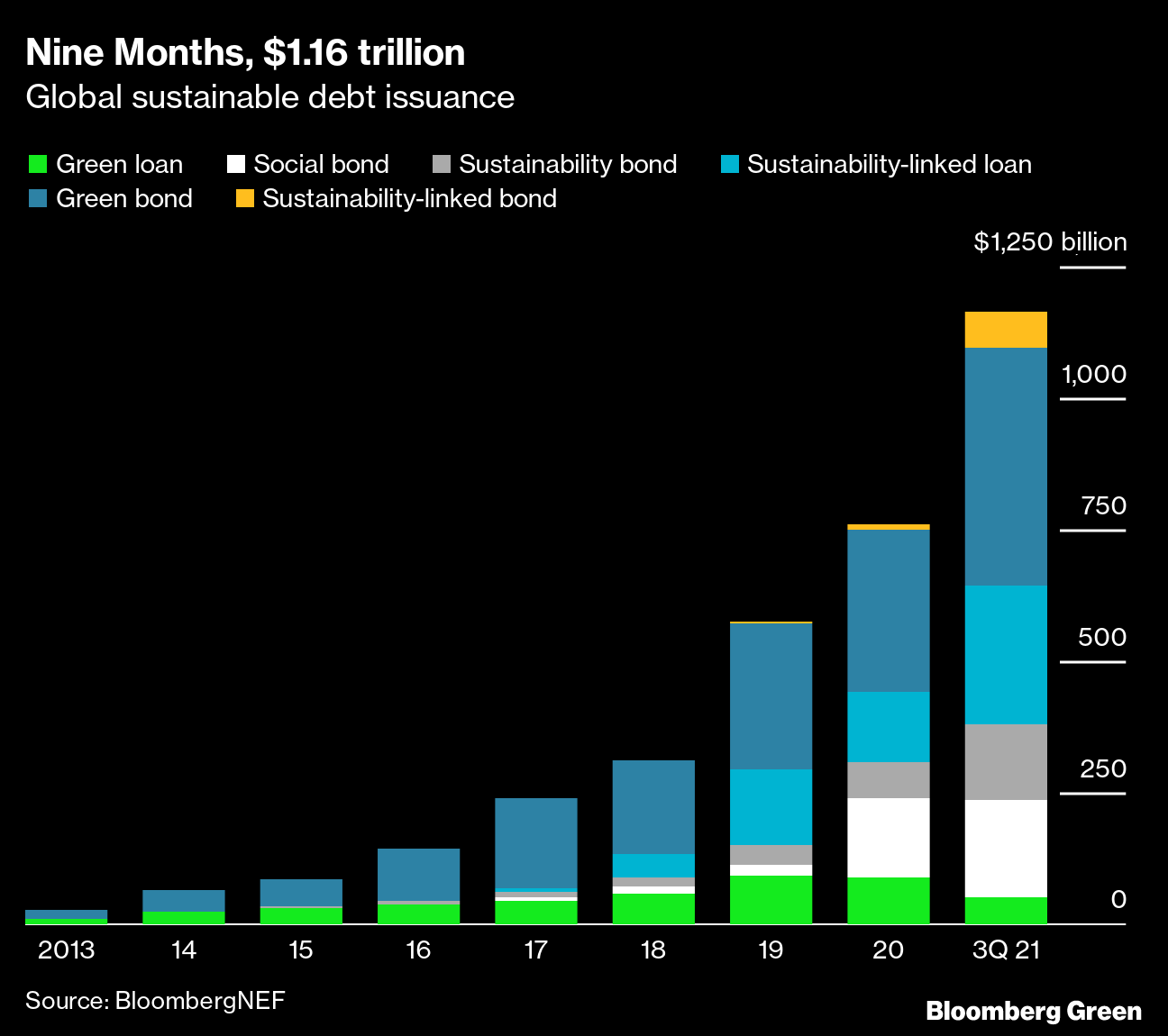The height and width of the screenshot is (1036, 1168).
Task: Click the white Social bond segment in 2020 bar
Action: [889, 837]
